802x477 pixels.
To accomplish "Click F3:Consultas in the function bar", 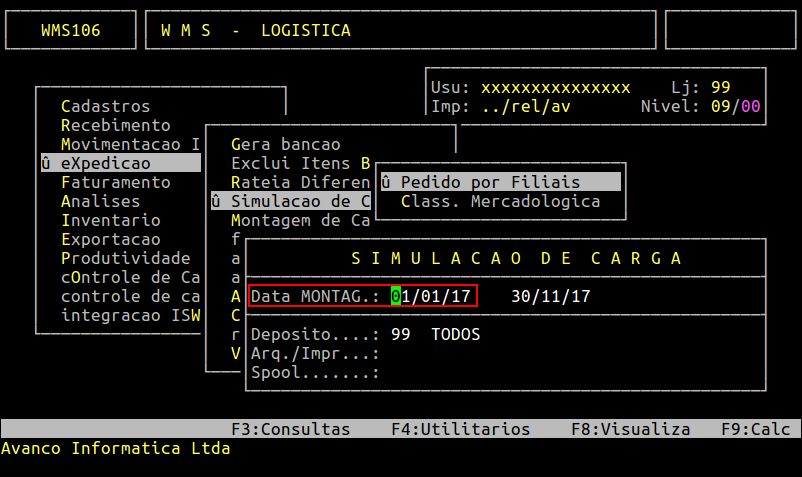I will tap(291, 429).
